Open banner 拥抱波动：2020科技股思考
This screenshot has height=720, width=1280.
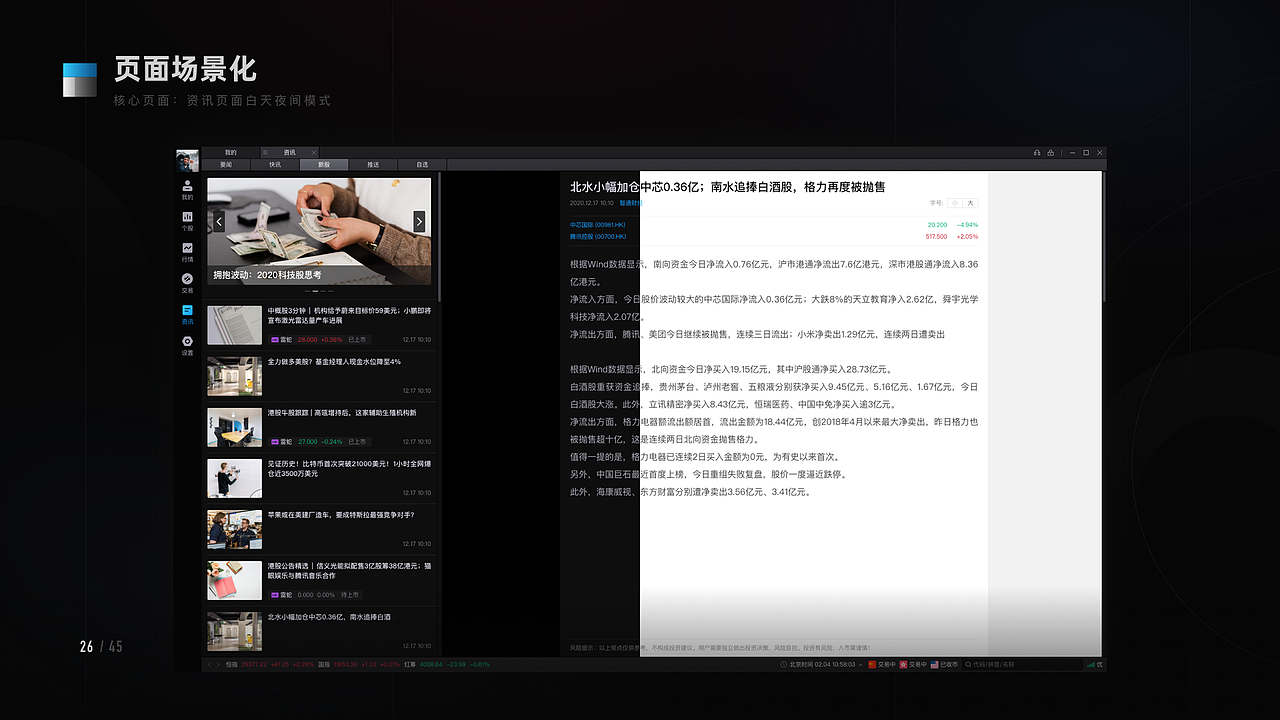coord(319,232)
